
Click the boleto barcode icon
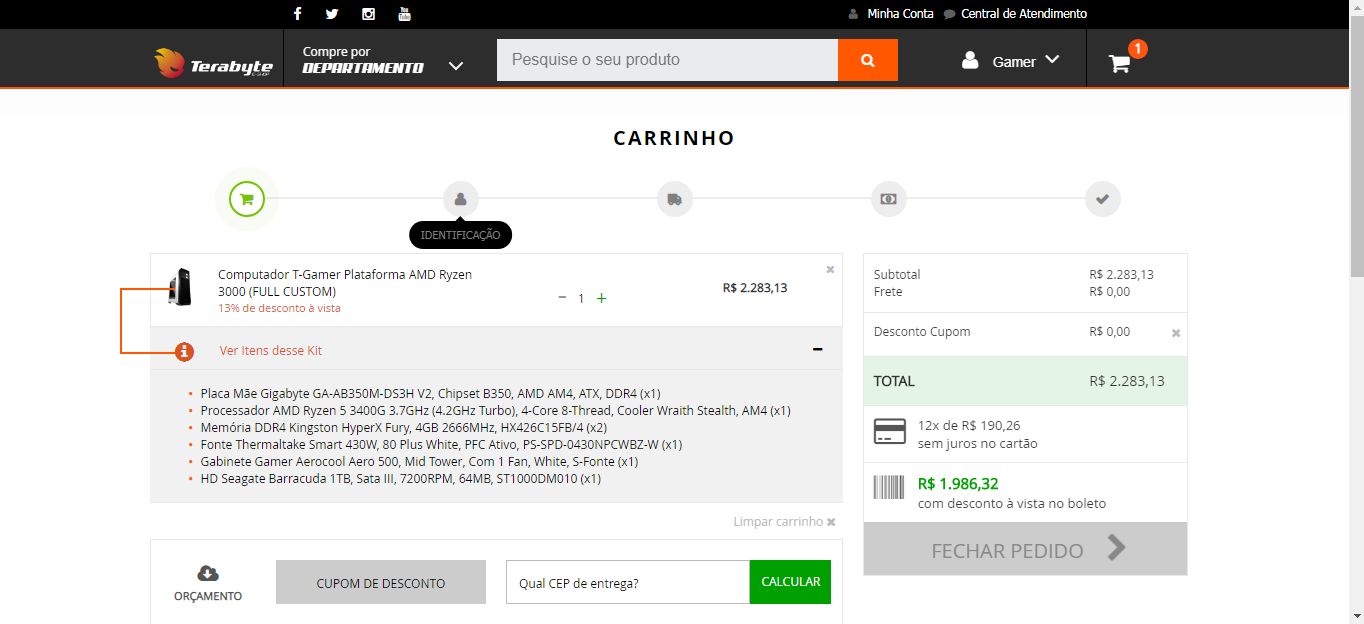click(x=889, y=487)
